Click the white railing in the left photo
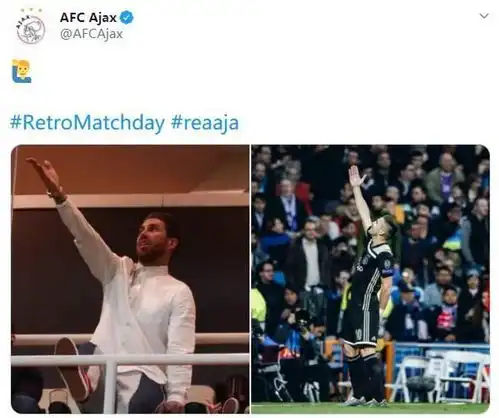The image size is (499, 418). tap(130, 360)
